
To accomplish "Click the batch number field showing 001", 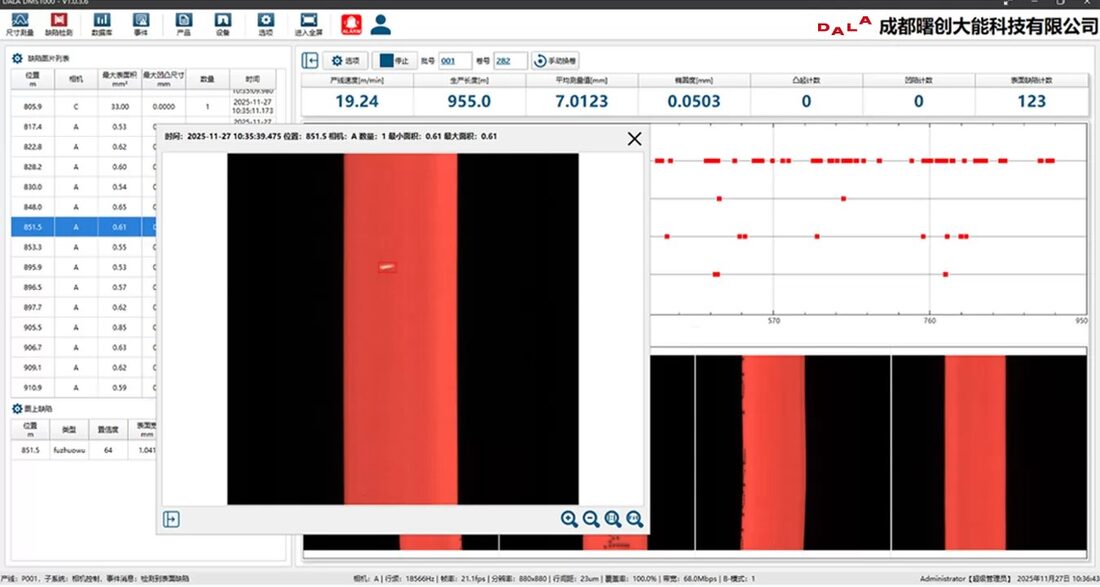I will pos(455,61).
